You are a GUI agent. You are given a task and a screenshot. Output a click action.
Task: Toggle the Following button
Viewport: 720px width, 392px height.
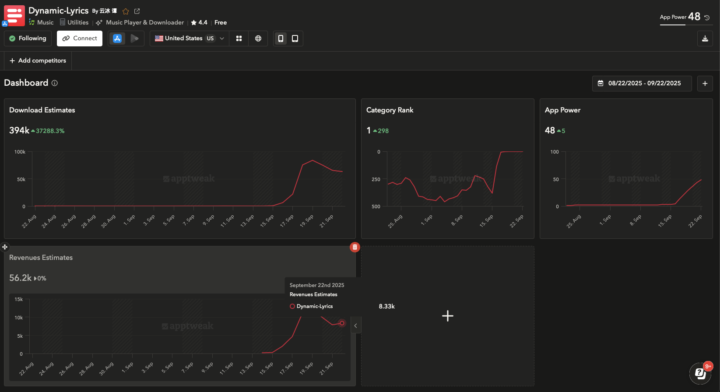(x=28, y=39)
